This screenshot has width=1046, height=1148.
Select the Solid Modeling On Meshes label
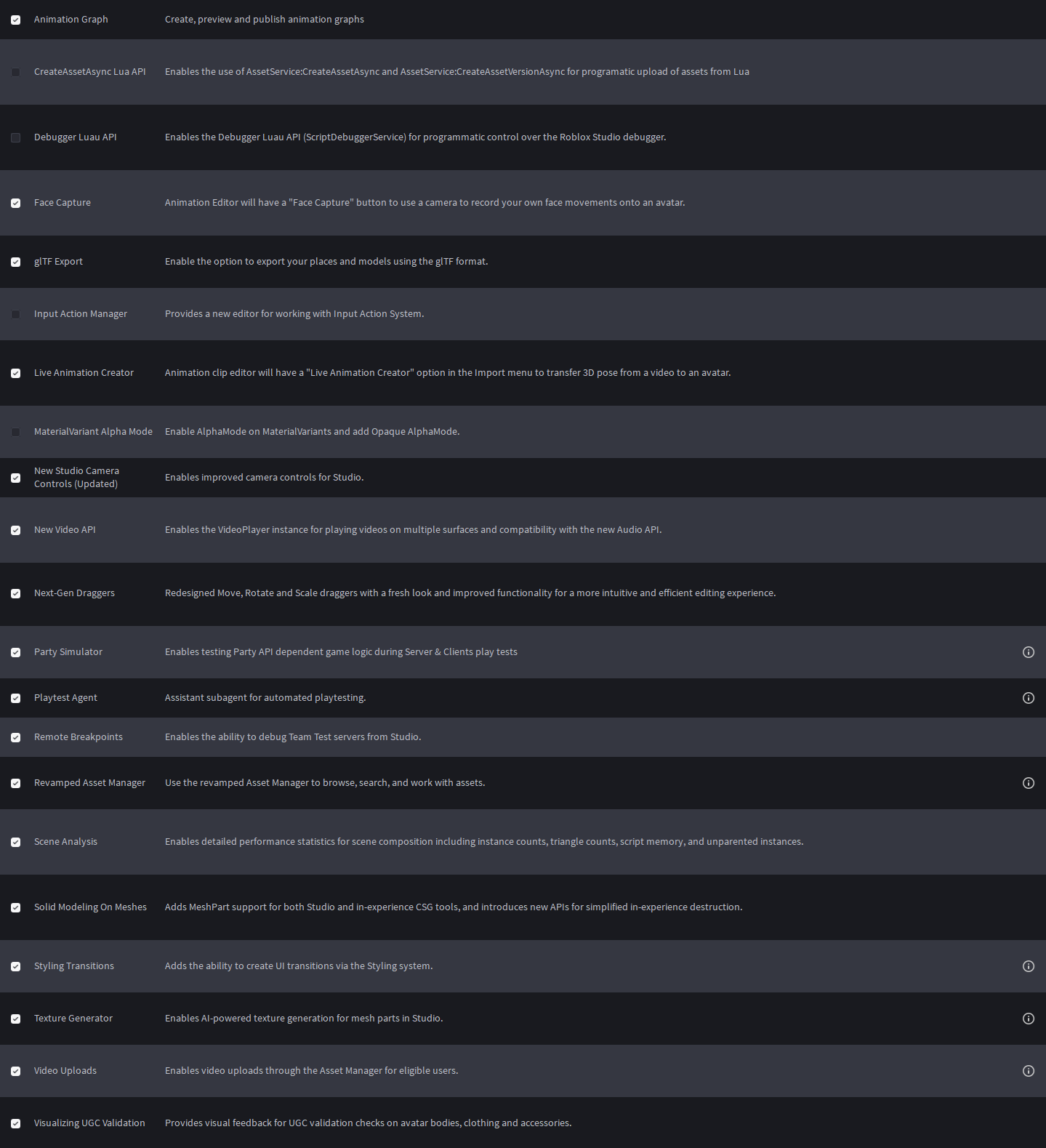[x=90, y=907]
